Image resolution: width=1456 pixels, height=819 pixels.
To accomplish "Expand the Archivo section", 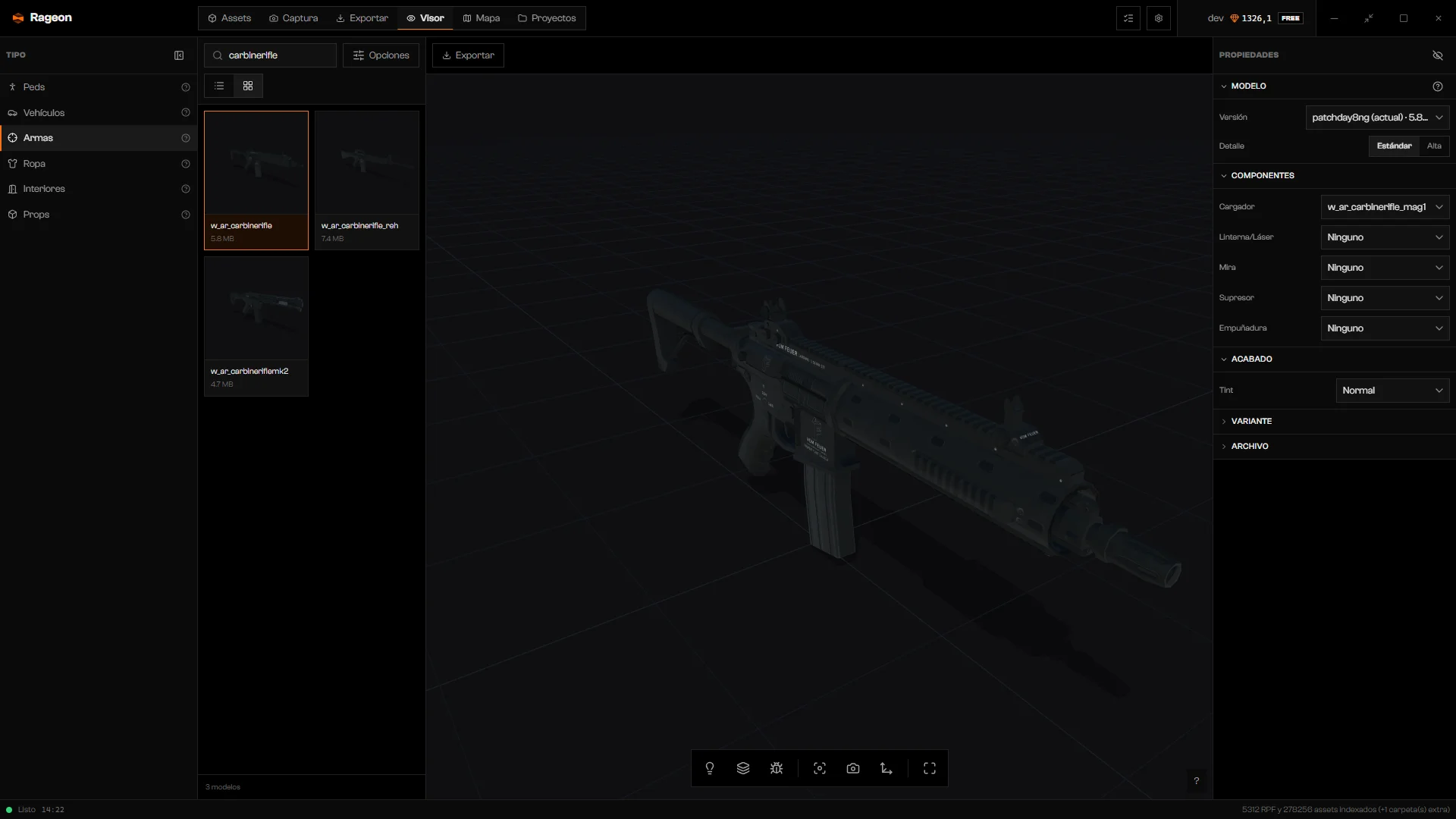I will tap(1334, 447).
